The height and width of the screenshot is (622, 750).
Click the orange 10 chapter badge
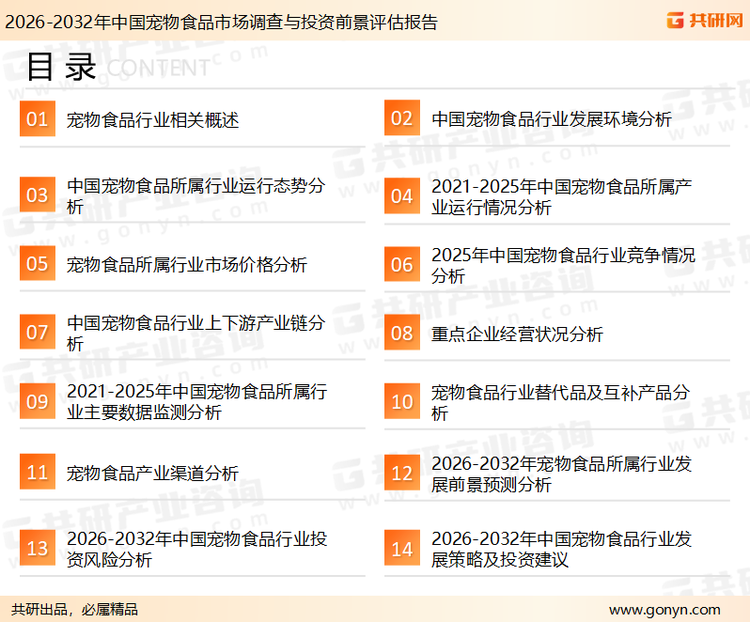pyautogui.click(x=401, y=402)
